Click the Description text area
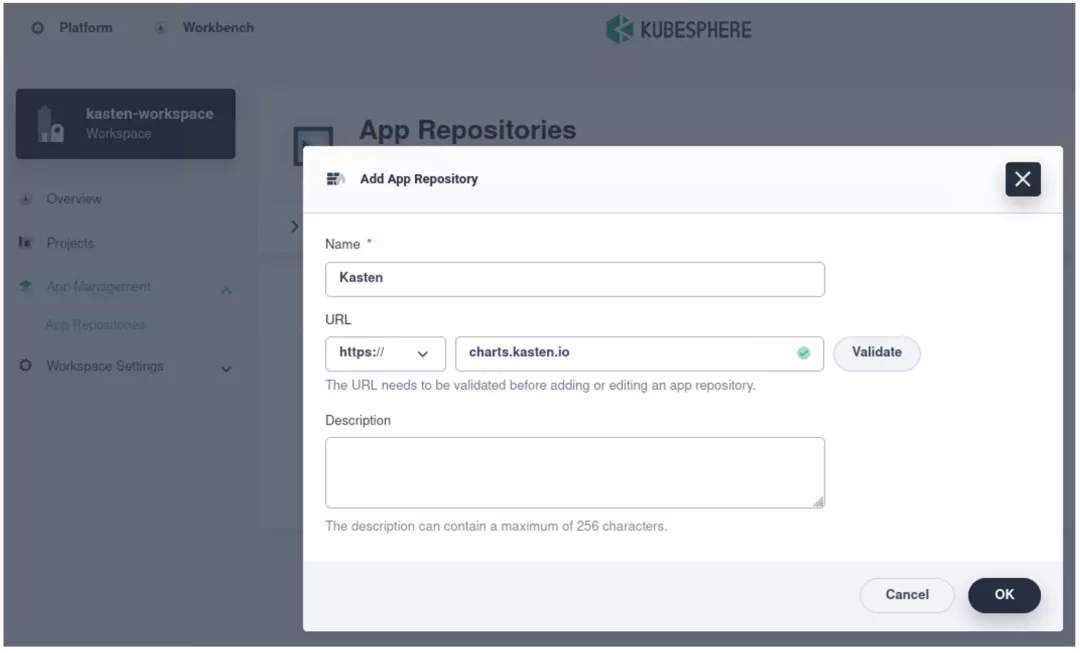Image resolution: width=1080 pixels, height=653 pixels. (x=575, y=471)
